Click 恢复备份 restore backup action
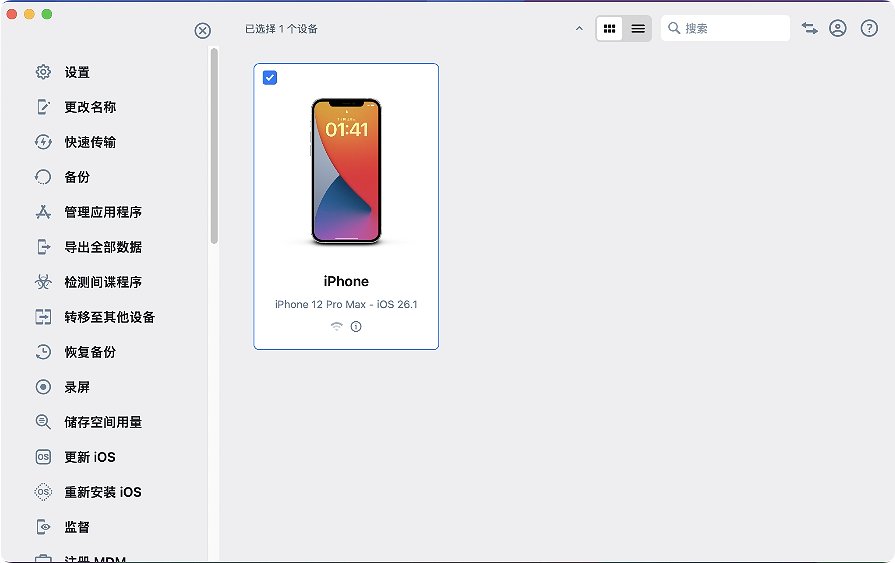895x563 pixels. coord(90,352)
